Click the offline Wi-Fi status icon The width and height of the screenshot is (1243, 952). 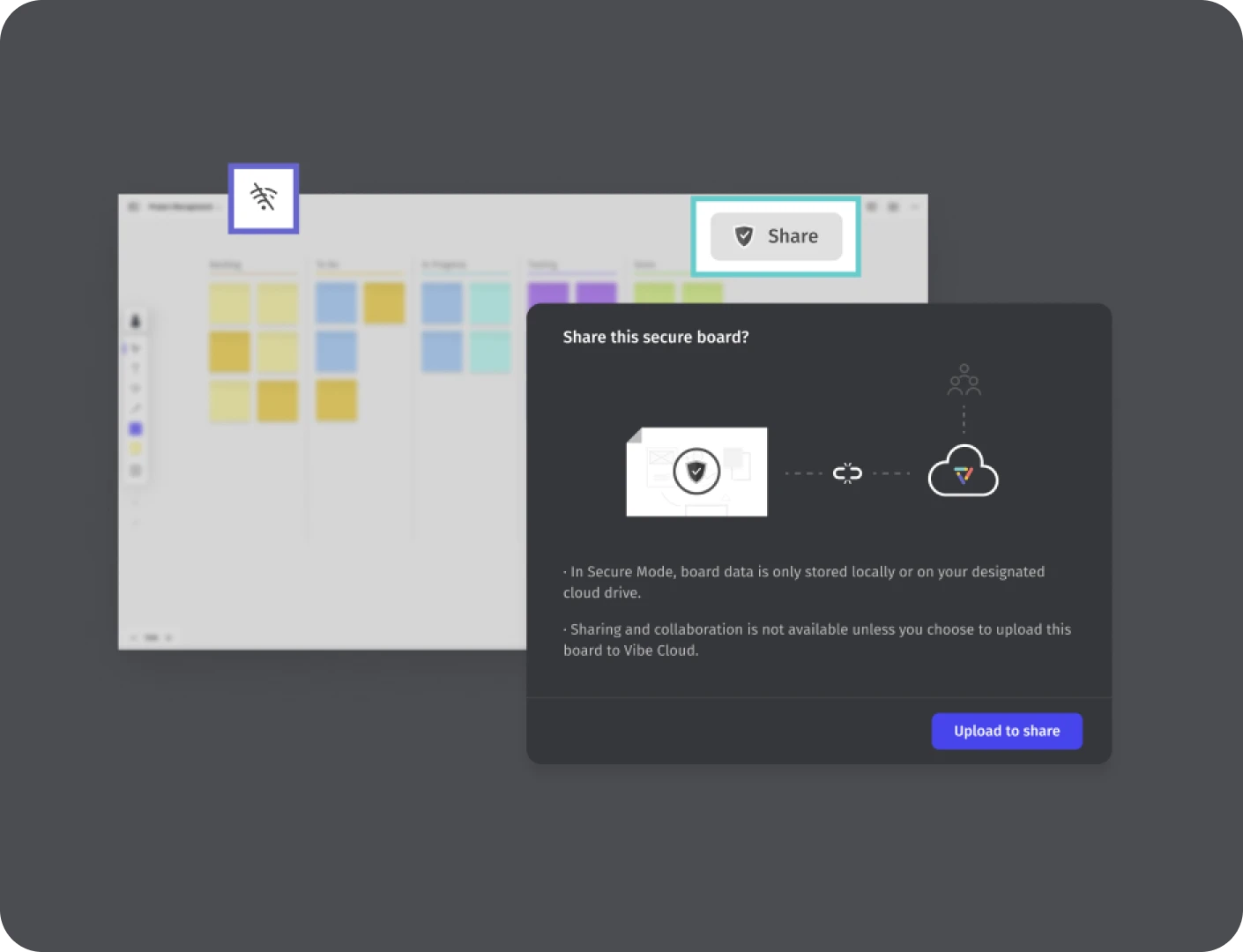[264, 198]
